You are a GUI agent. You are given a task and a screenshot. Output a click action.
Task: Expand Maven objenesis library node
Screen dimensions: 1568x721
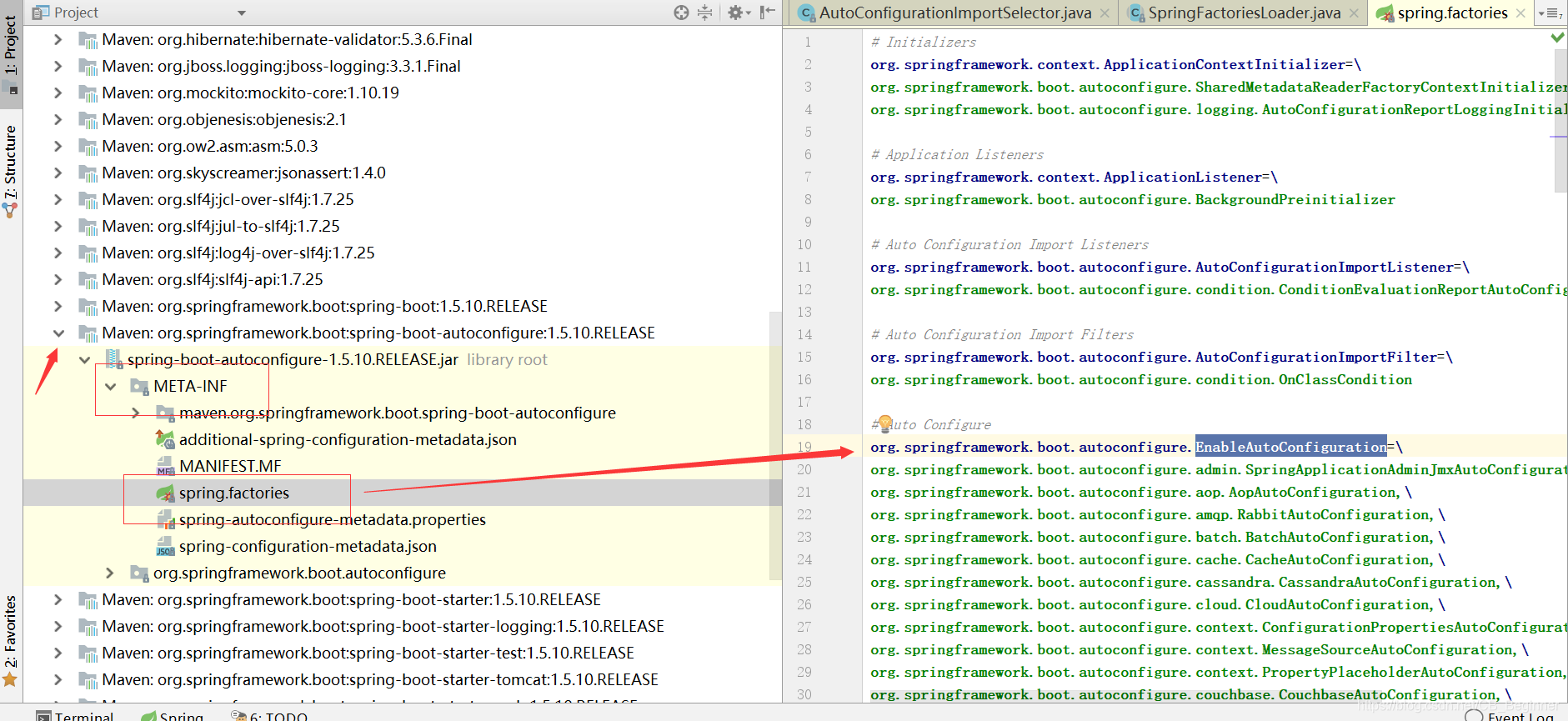click(x=58, y=119)
